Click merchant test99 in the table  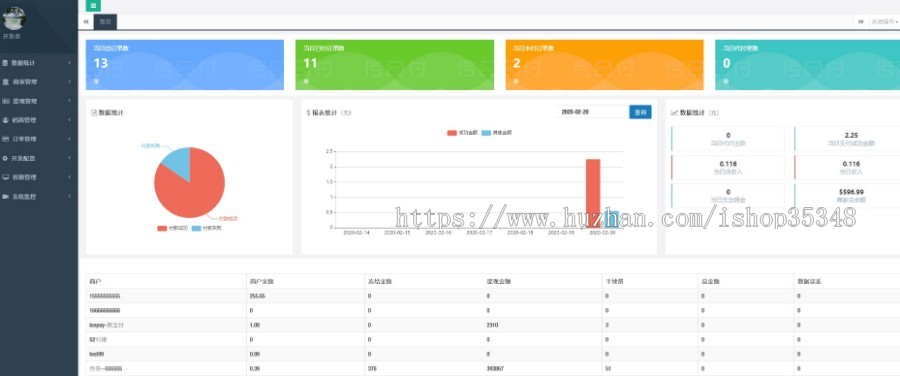point(96,354)
